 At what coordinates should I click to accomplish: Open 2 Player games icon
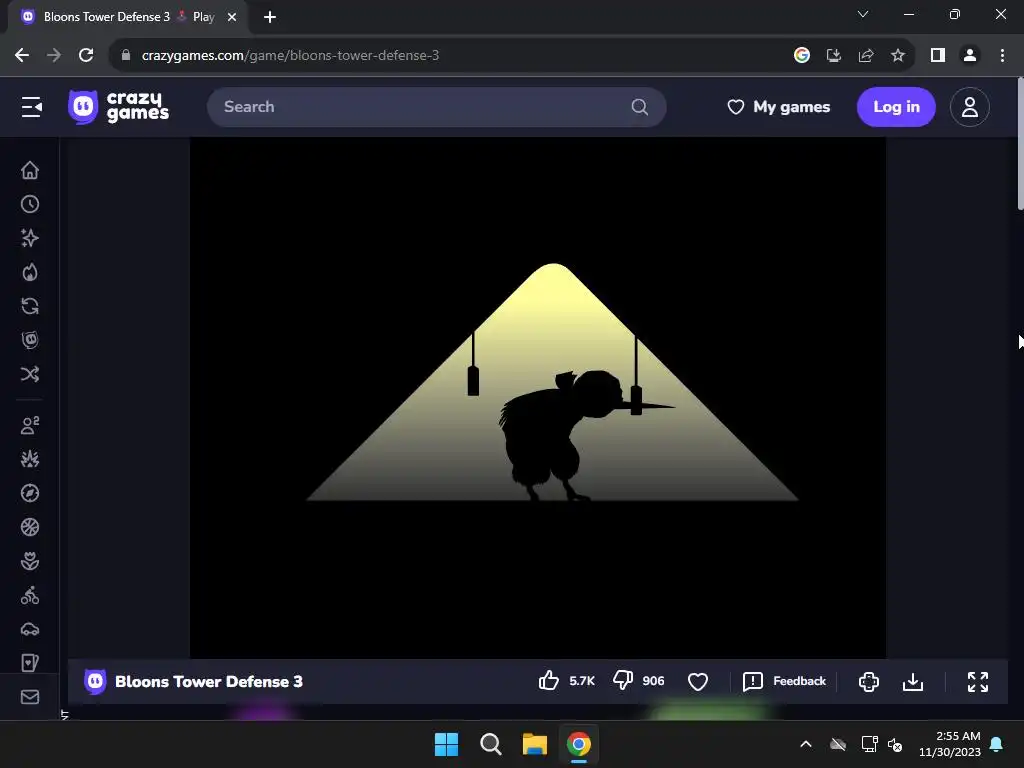(x=30, y=425)
